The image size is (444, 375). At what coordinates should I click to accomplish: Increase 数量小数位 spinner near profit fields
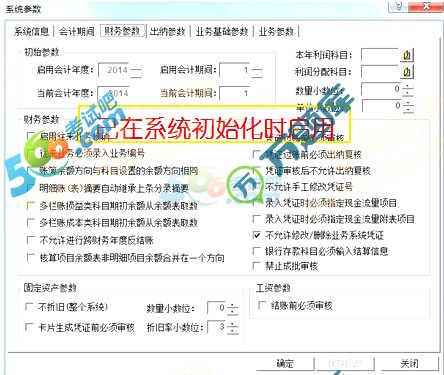408,86
